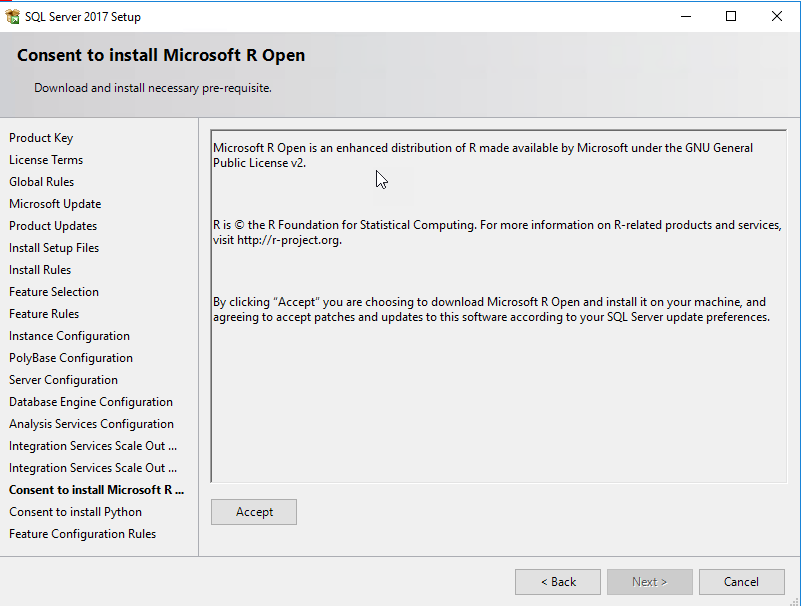The image size is (801, 606).
Task: Click the Accept button
Action: (254, 512)
